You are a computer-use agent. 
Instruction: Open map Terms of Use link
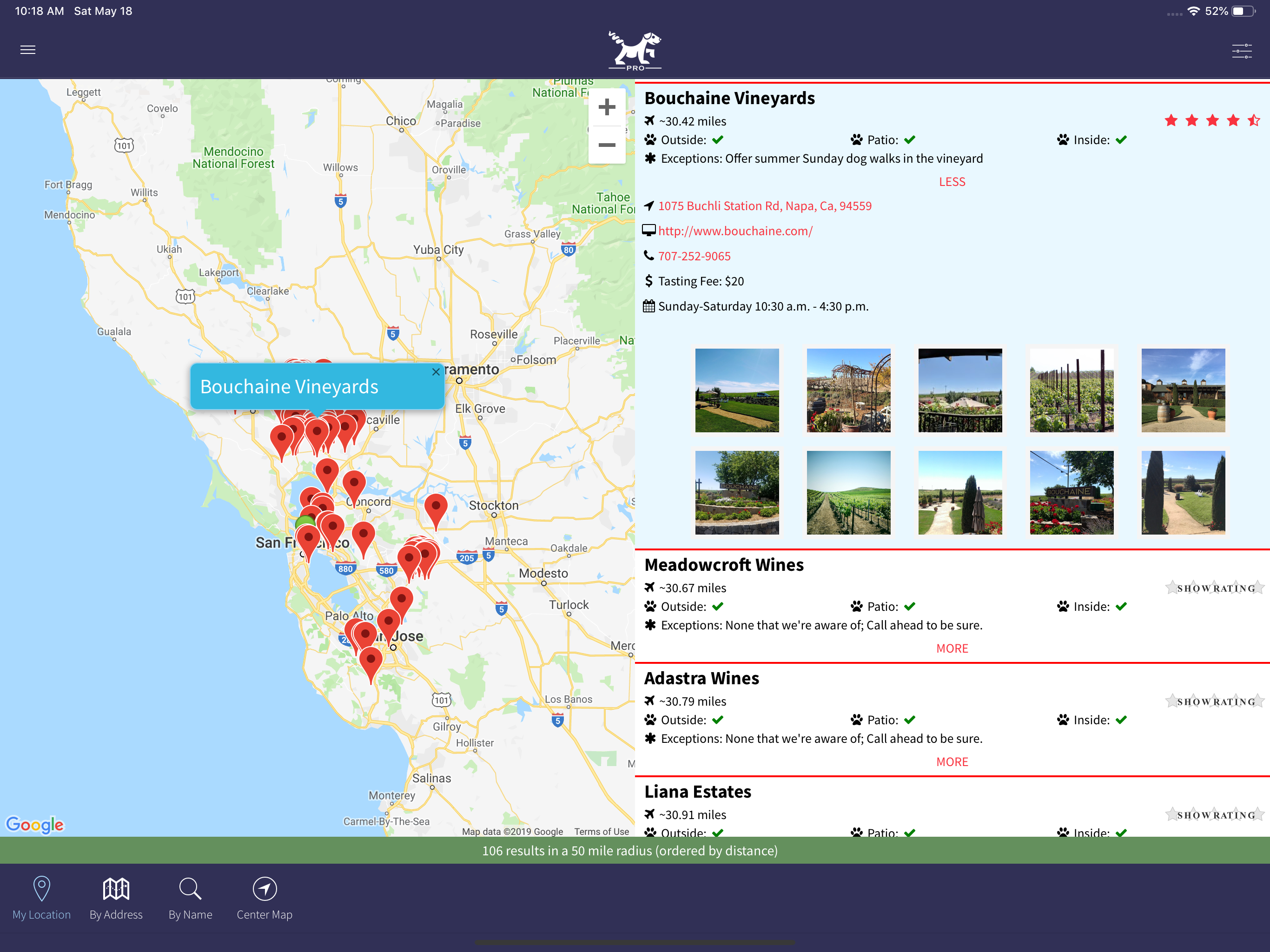601,832
